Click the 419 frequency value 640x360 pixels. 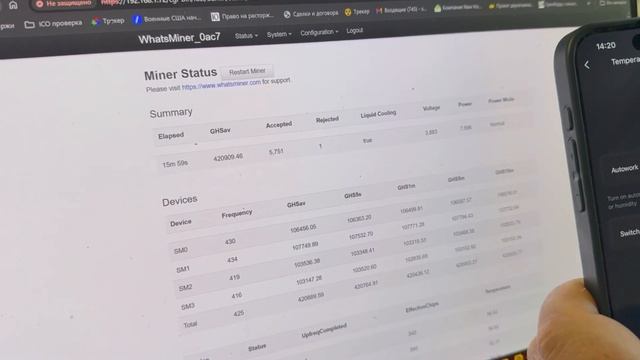(x=234, y=278)
